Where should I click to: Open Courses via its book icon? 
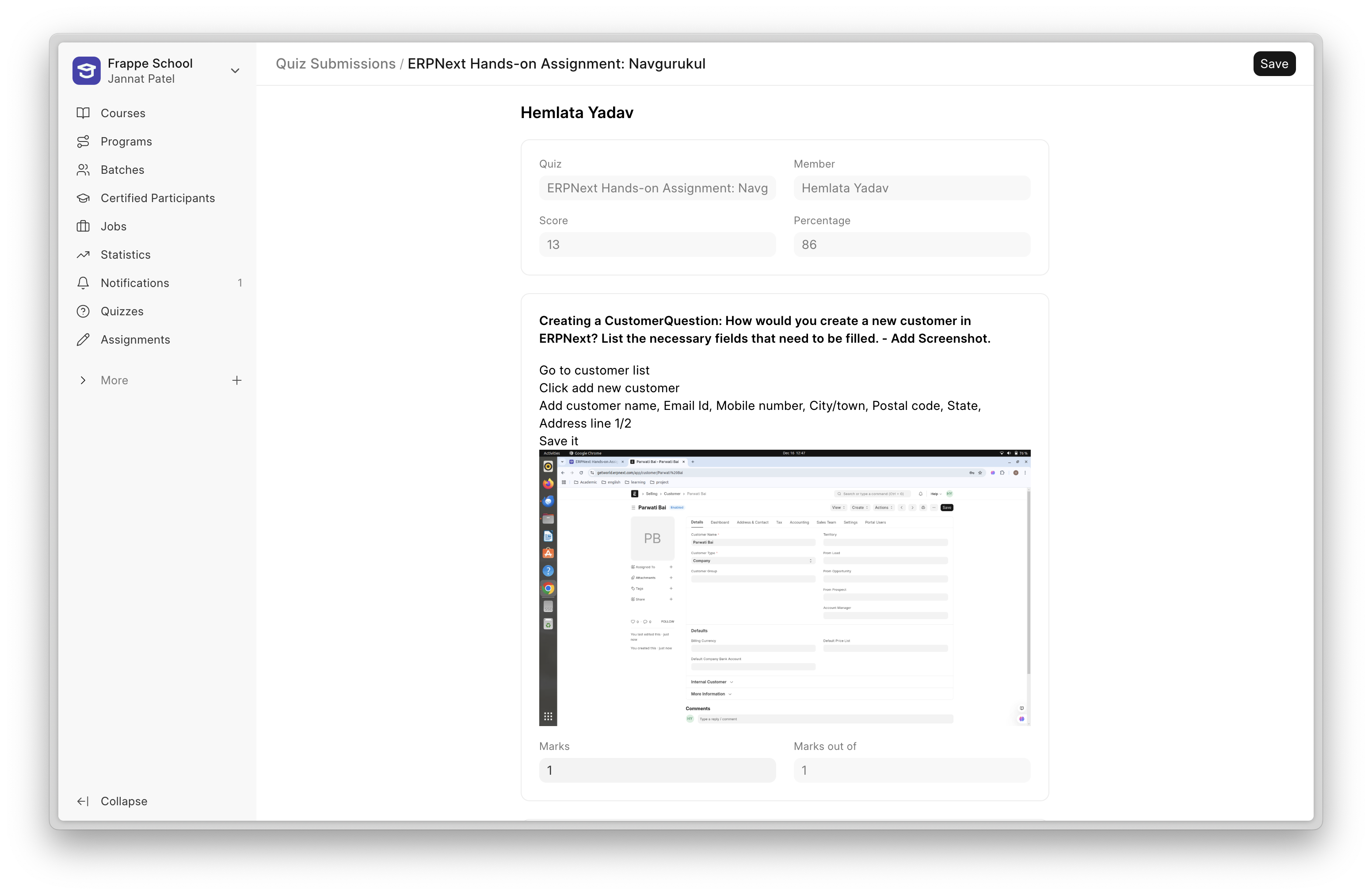[83, 113]
